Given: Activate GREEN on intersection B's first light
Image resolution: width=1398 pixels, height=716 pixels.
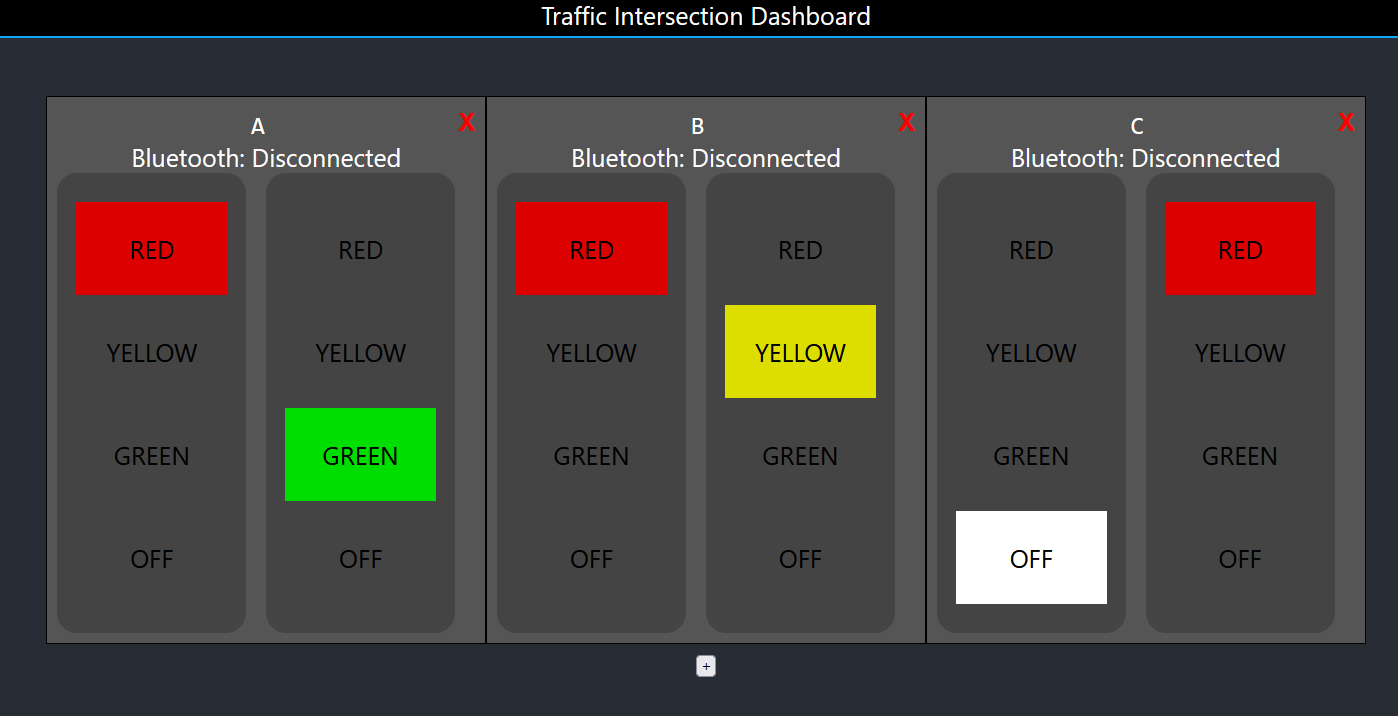Looking at the screenshot, I should click(x=591, y=456).
